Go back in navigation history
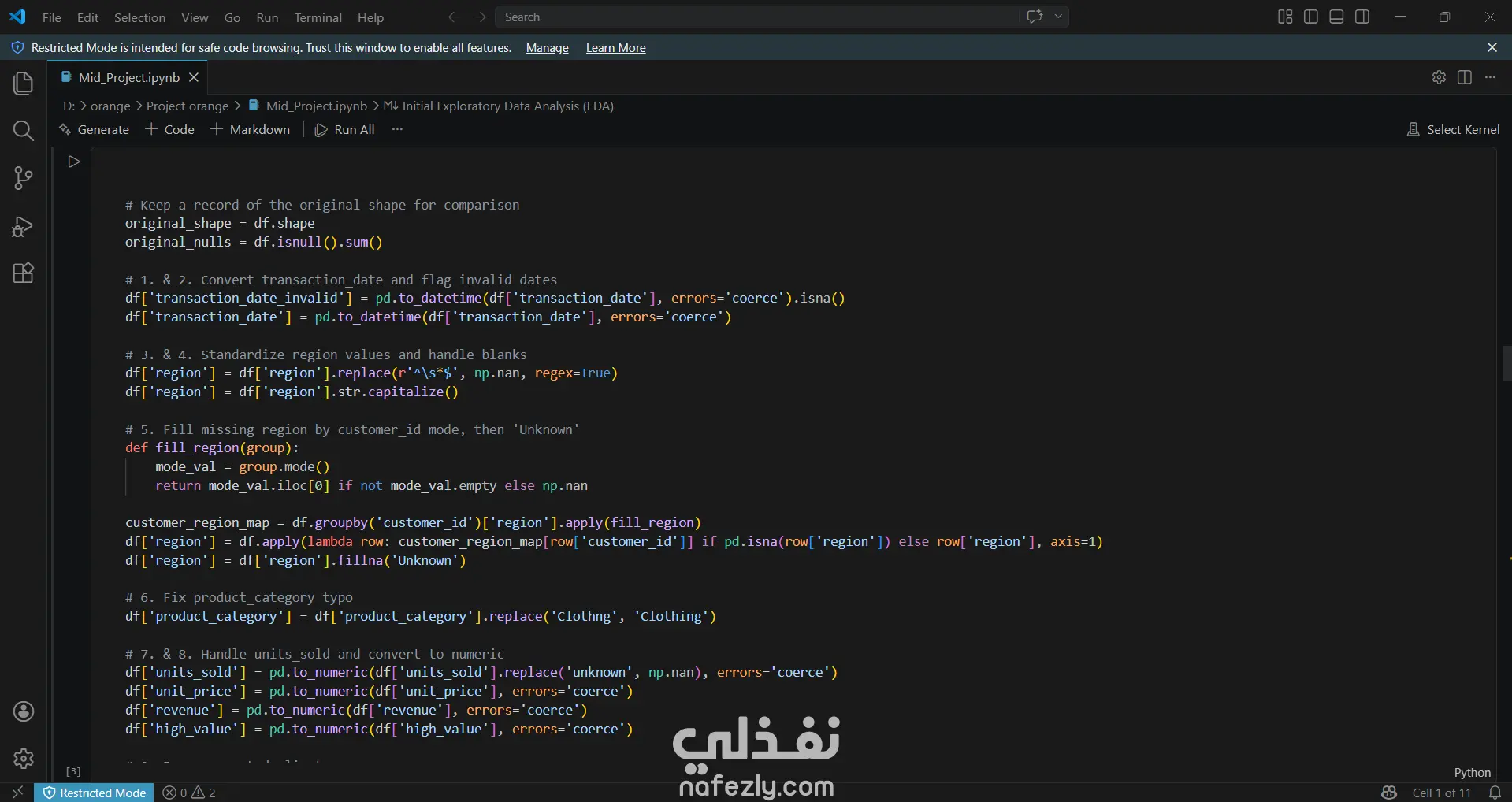 point(454,17)
